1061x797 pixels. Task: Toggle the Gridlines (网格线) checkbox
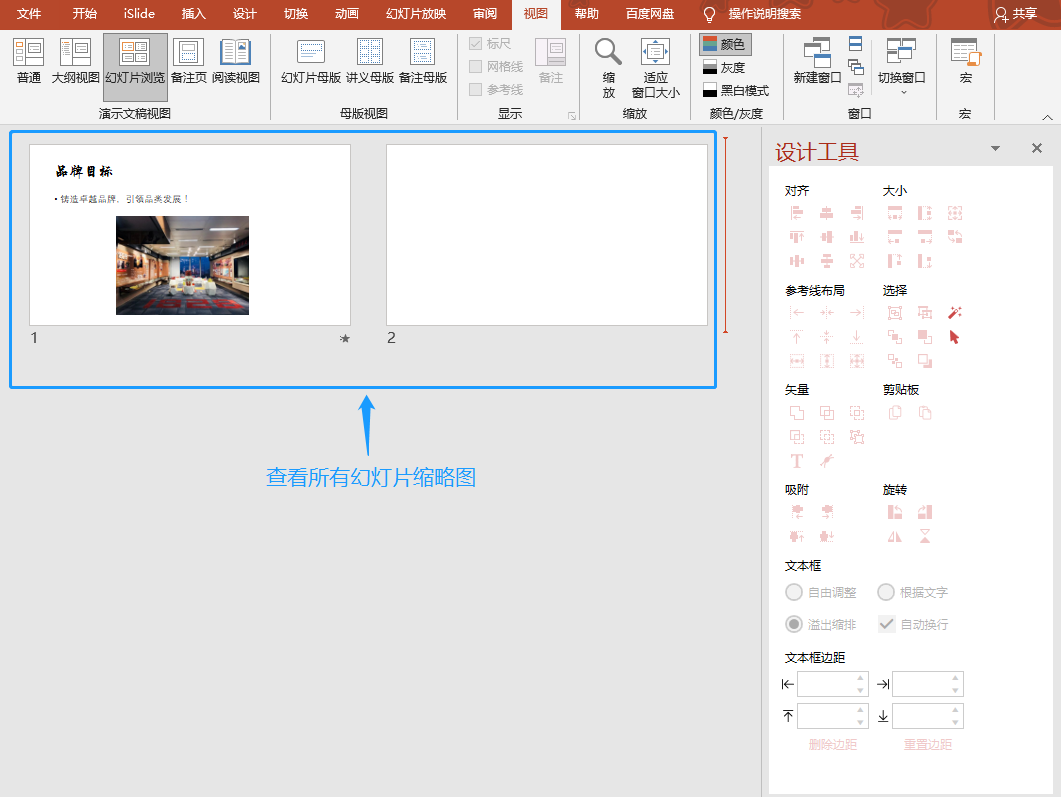pos(476,66)
